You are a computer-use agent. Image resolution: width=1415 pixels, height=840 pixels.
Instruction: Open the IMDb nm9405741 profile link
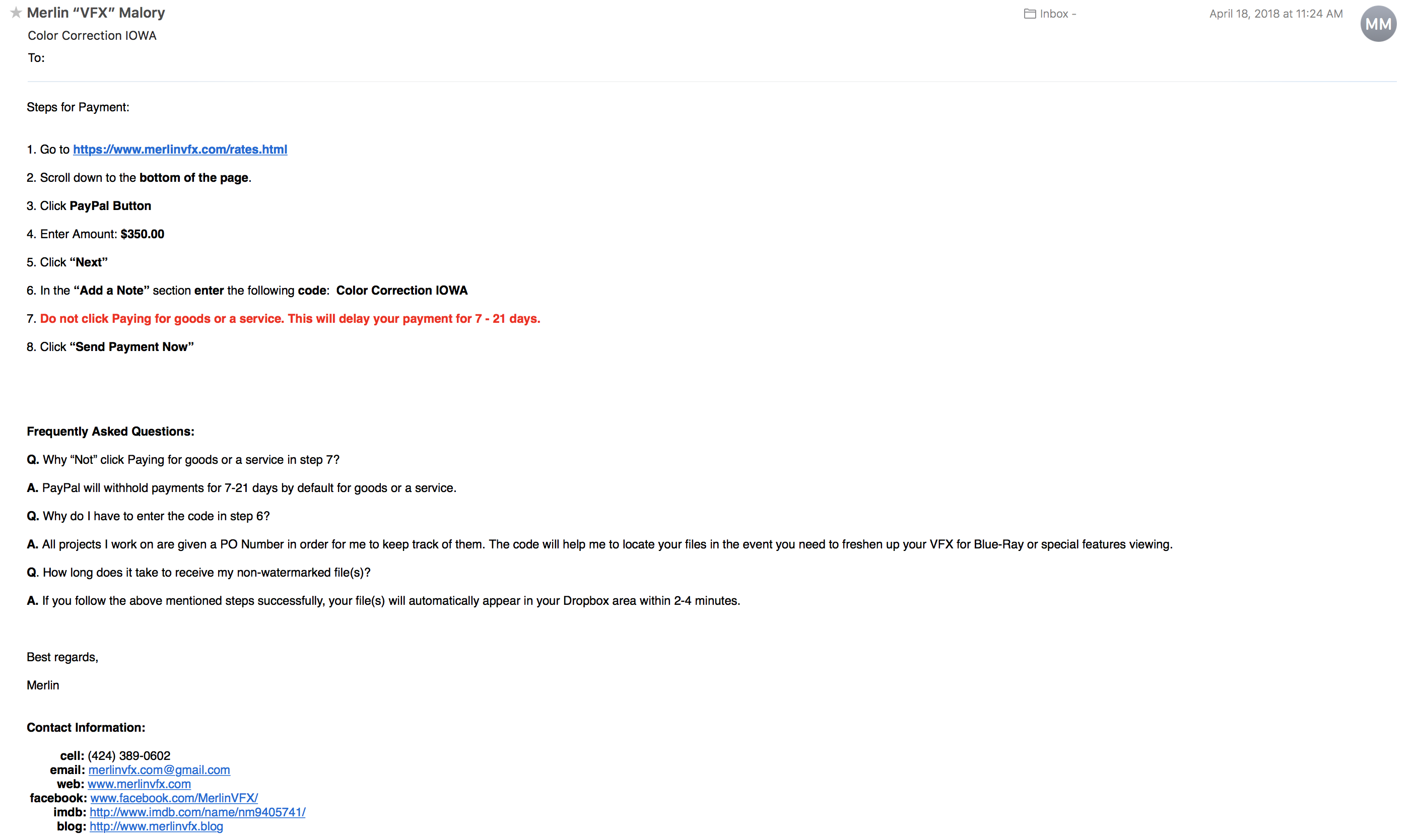(197, 812)
